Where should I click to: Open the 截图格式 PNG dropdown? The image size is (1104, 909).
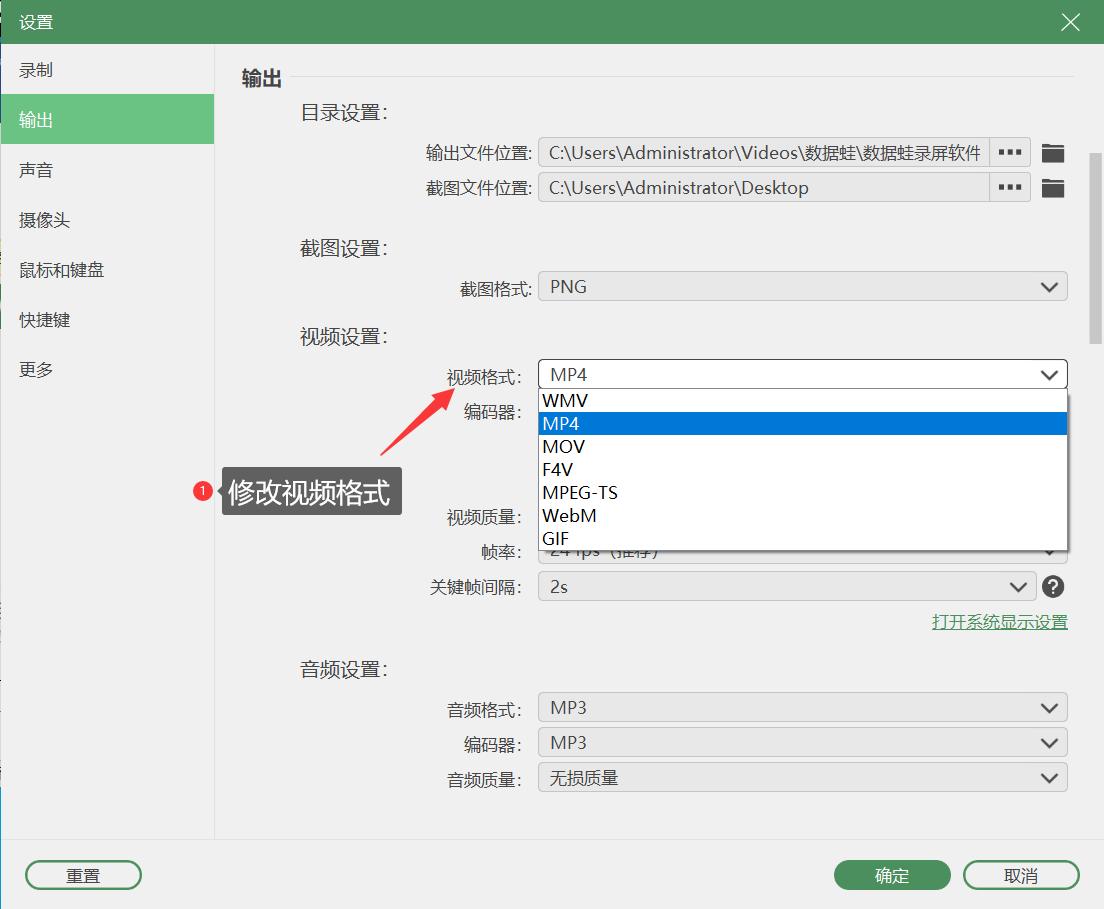pos(800,287)
